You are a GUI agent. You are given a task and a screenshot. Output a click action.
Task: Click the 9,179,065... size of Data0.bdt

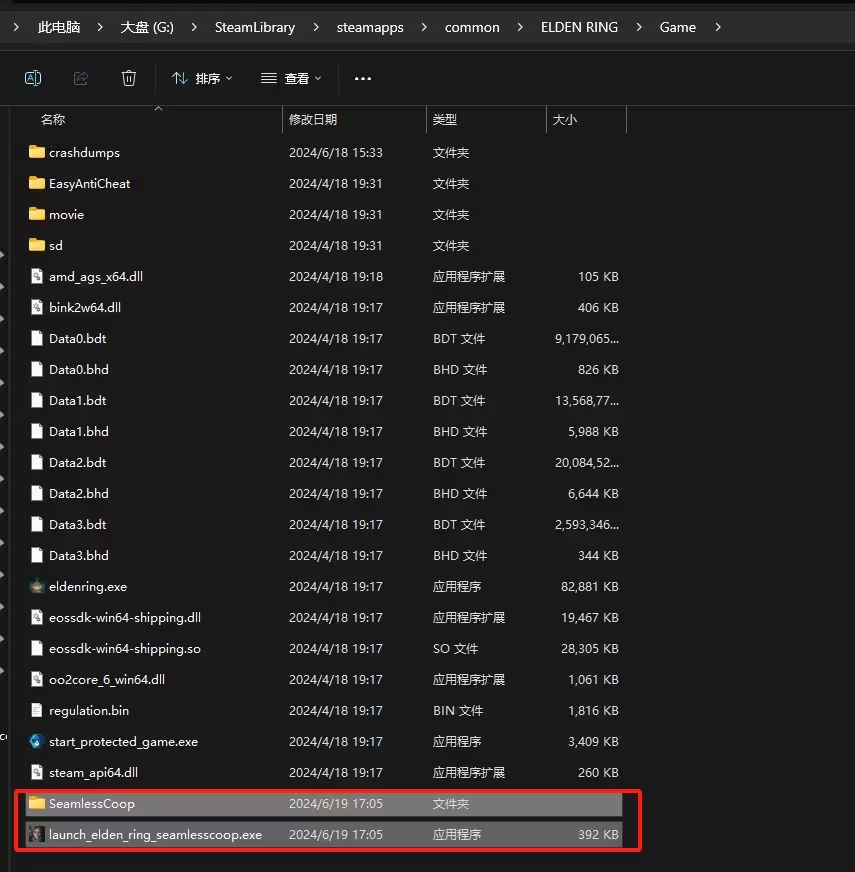click(587, 339)
